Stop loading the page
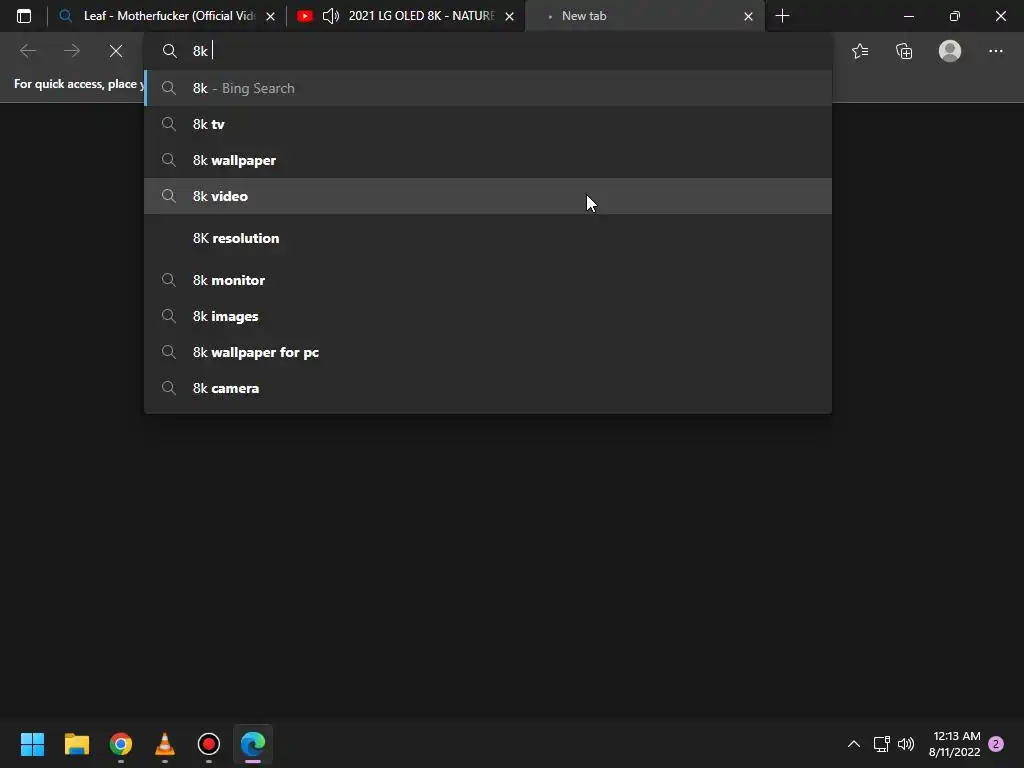This screenshot has height=768, width=1024. [x=116, y=51]
